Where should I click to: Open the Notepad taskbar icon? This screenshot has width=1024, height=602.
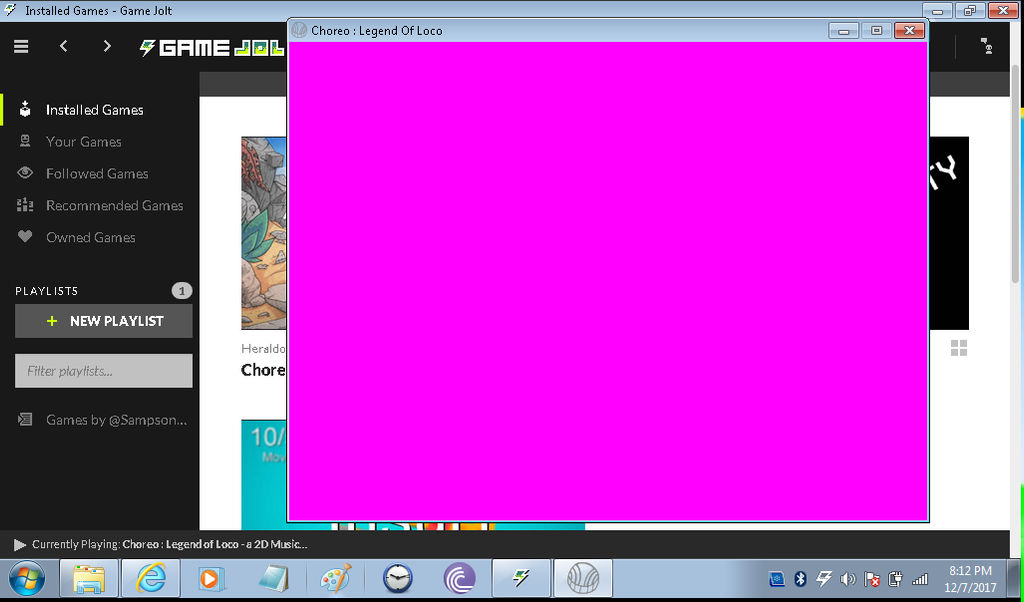pos(273,578)
